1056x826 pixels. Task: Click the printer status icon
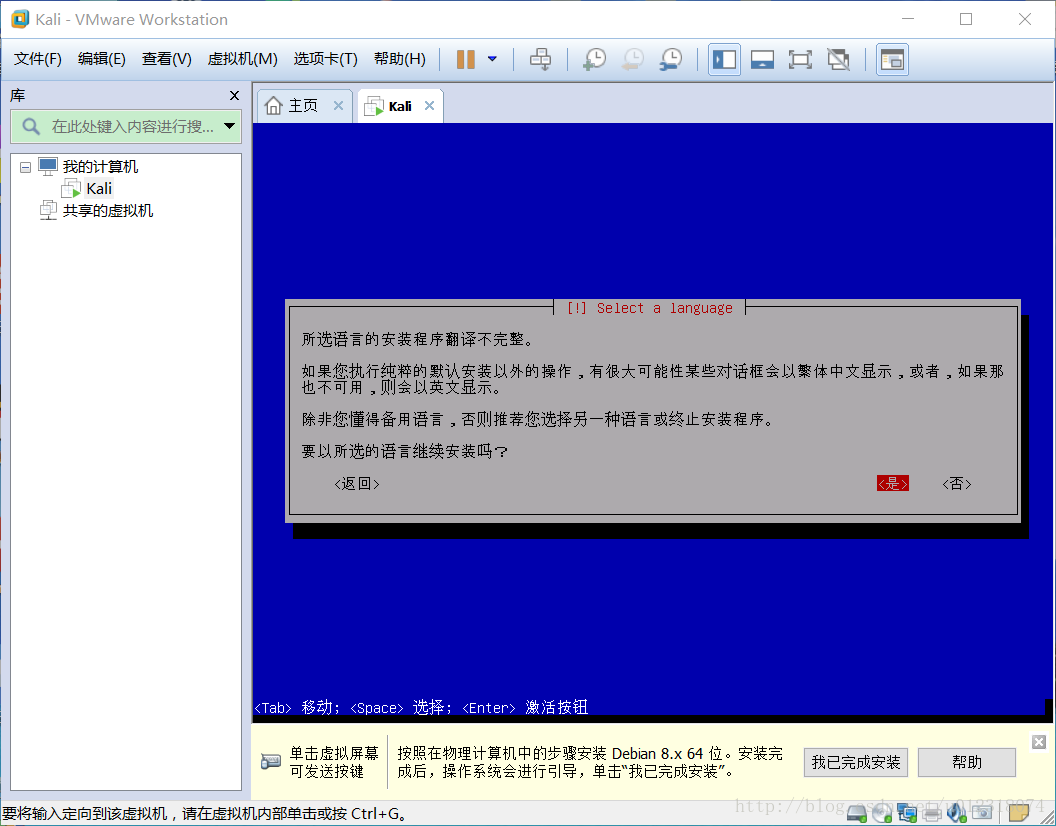point(932,814)
